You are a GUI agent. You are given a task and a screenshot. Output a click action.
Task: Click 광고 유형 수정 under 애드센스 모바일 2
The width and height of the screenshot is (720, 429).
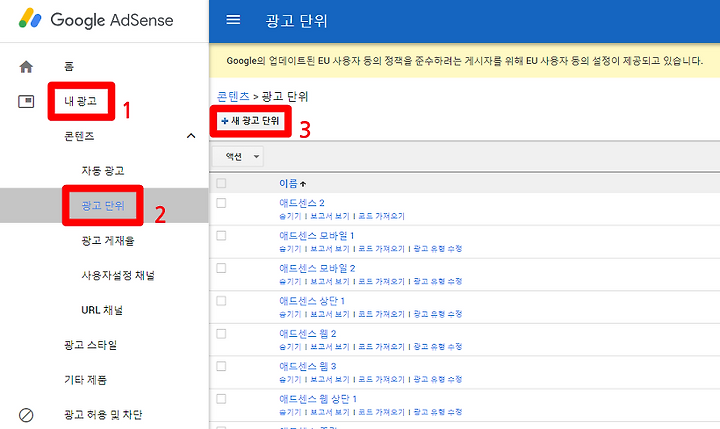coord(438,281)
